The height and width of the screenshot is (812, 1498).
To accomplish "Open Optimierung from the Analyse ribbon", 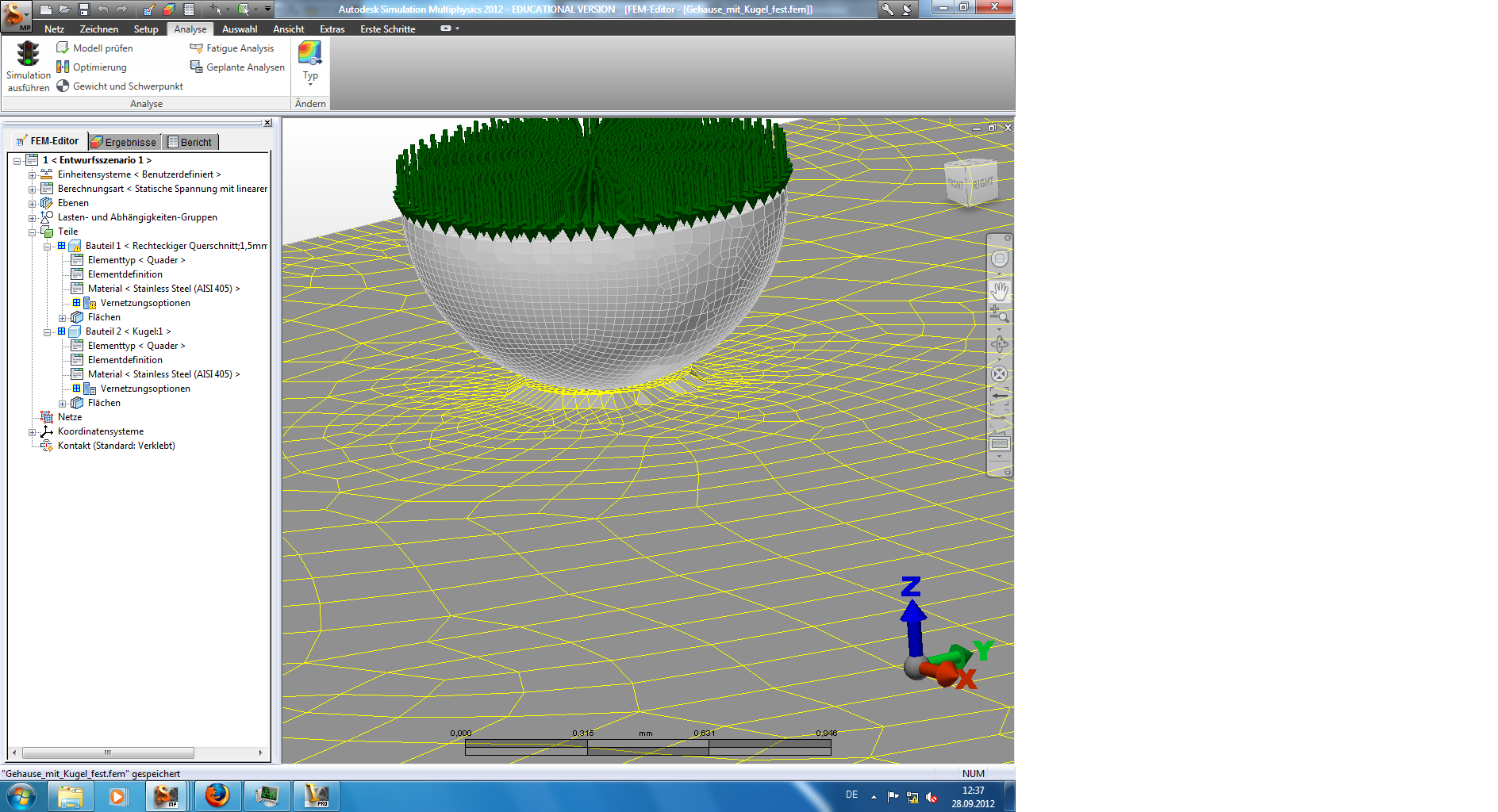I will click(x=91, y=67).
